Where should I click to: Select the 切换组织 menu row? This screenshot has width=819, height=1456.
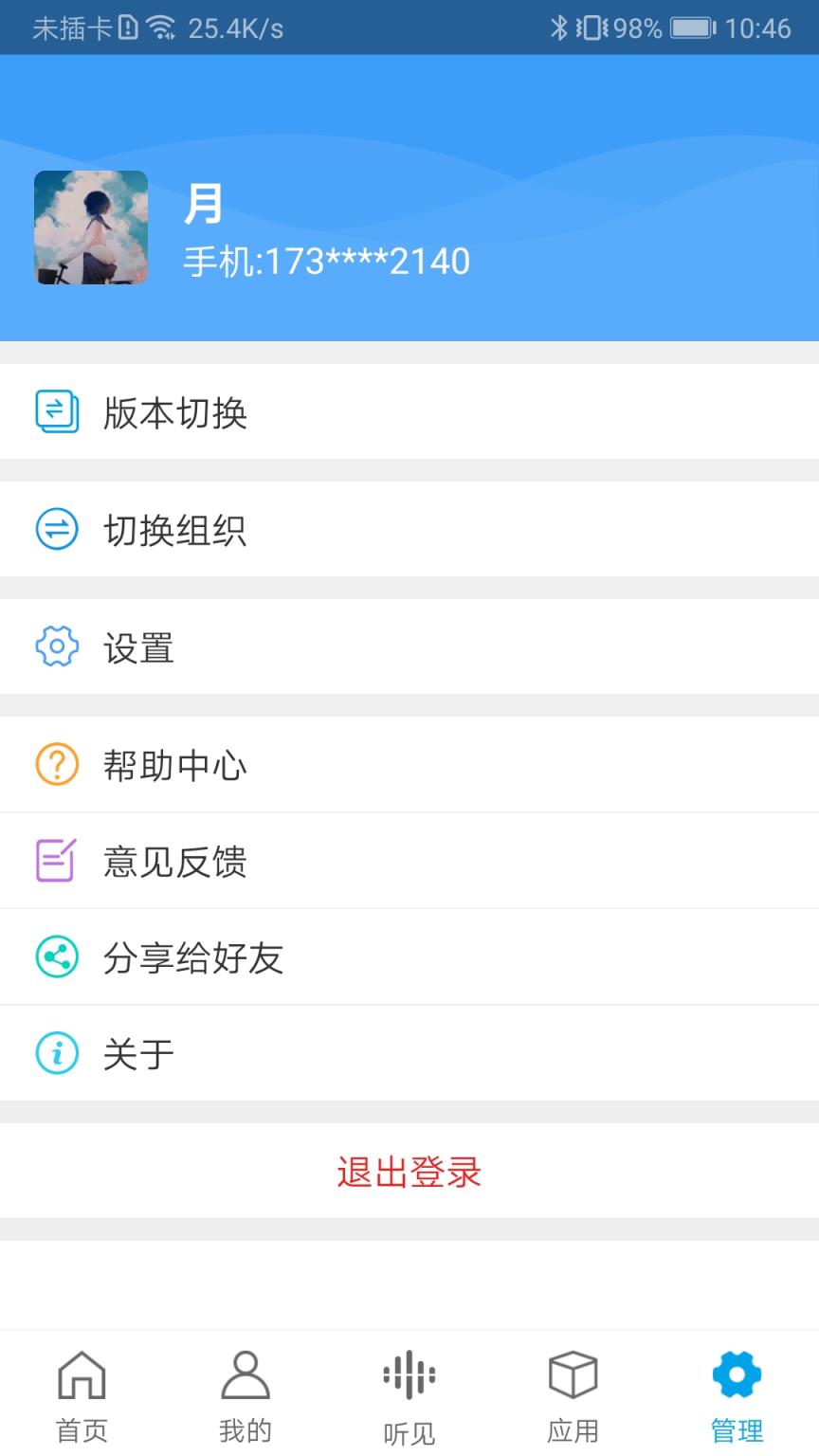pos(284,530)
